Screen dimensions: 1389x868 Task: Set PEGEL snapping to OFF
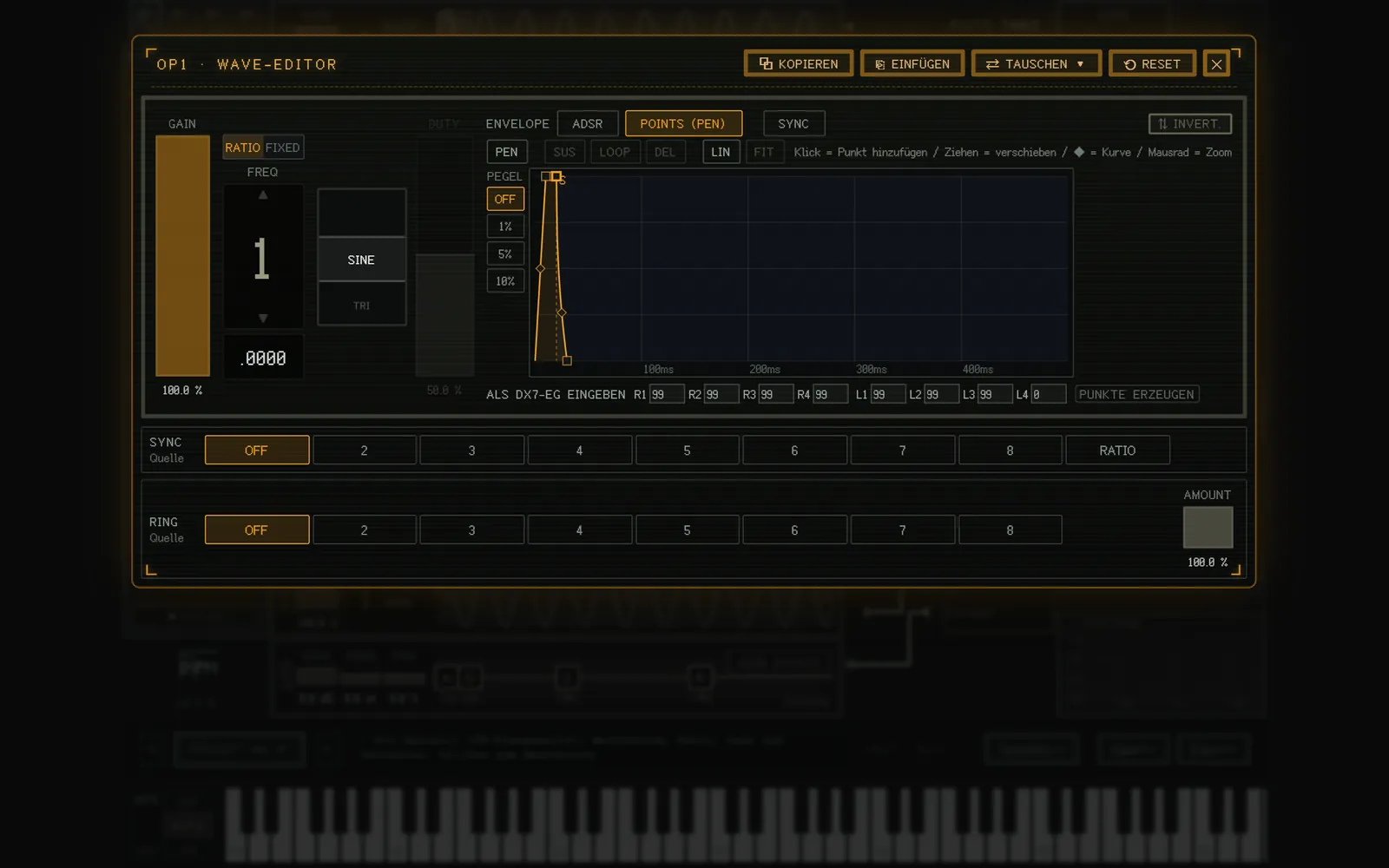click(x=505, y=199)
